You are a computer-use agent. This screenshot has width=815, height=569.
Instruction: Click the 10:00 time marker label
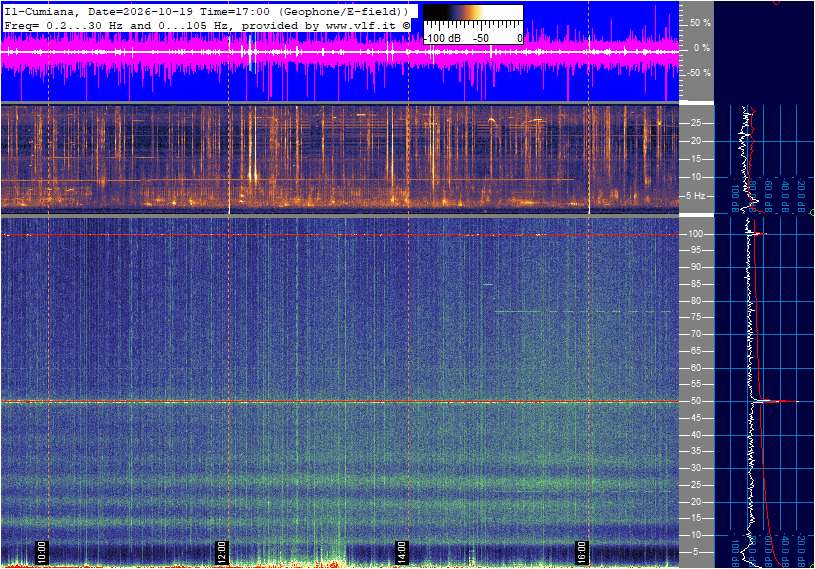click(x=42, y=552)
